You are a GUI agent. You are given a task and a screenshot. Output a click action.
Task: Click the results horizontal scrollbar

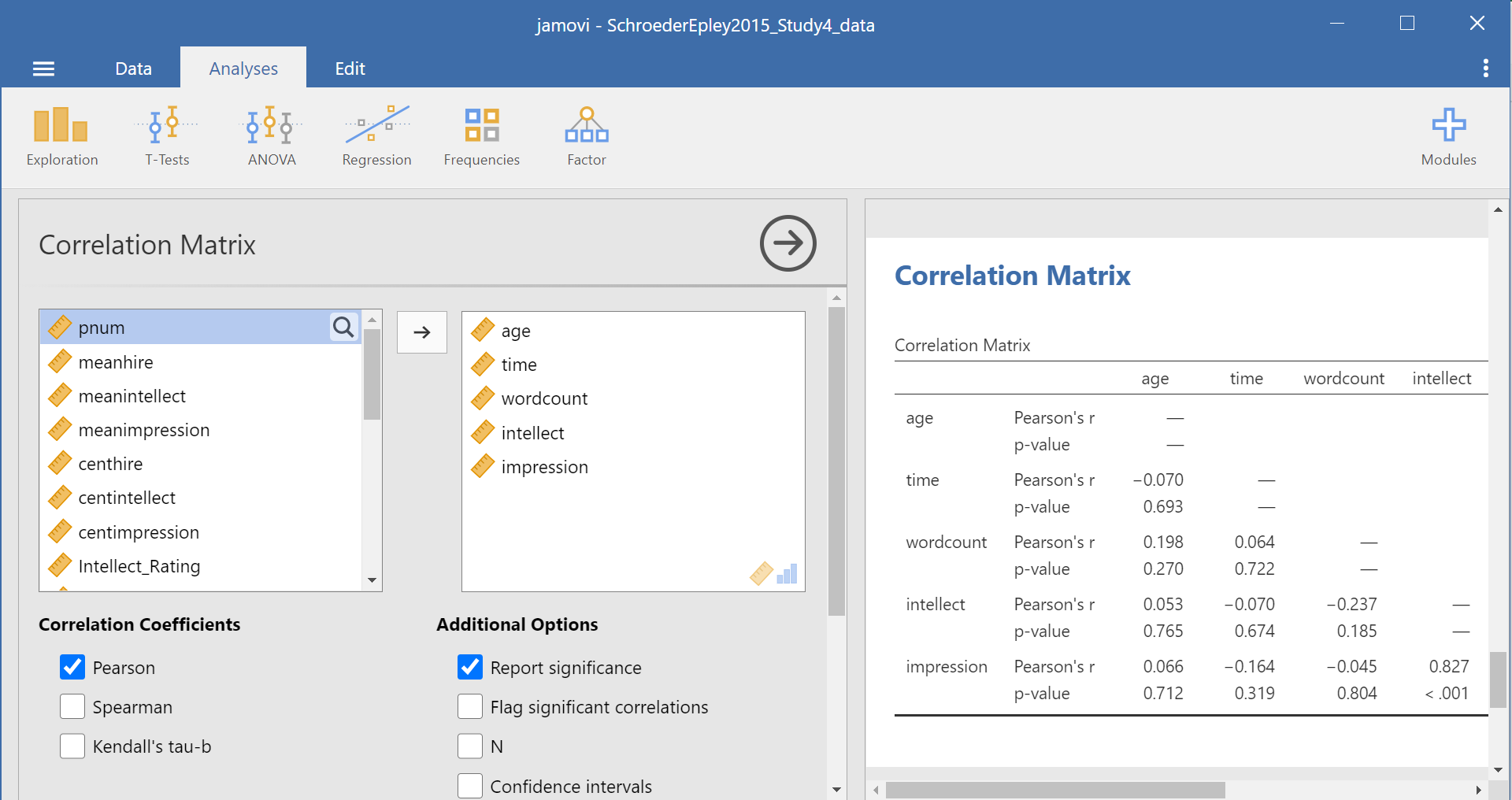1055,790
